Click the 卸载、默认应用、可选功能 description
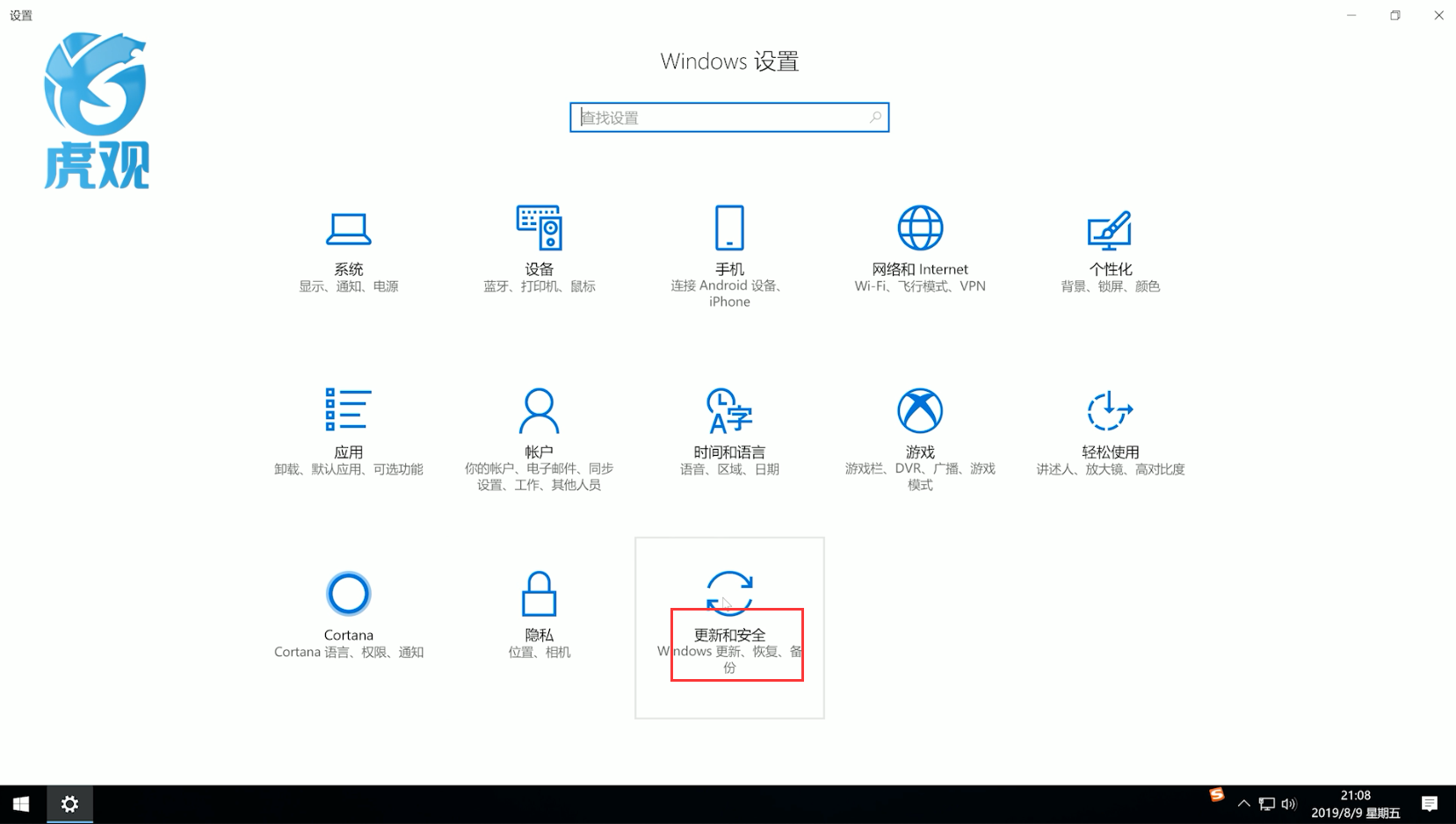The height and width of the screenshot is (824, 1456). (349, 469)
